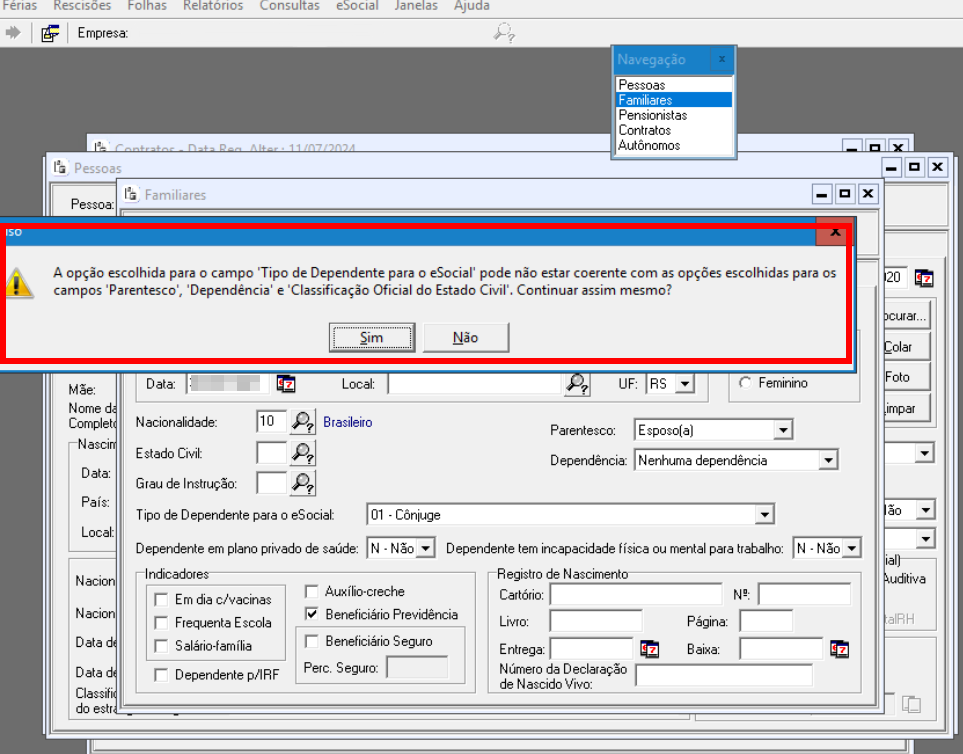This screenshot has height=754, width=963.
Task: Click the Entrega date calendar icon
Action: pos(649,650)
